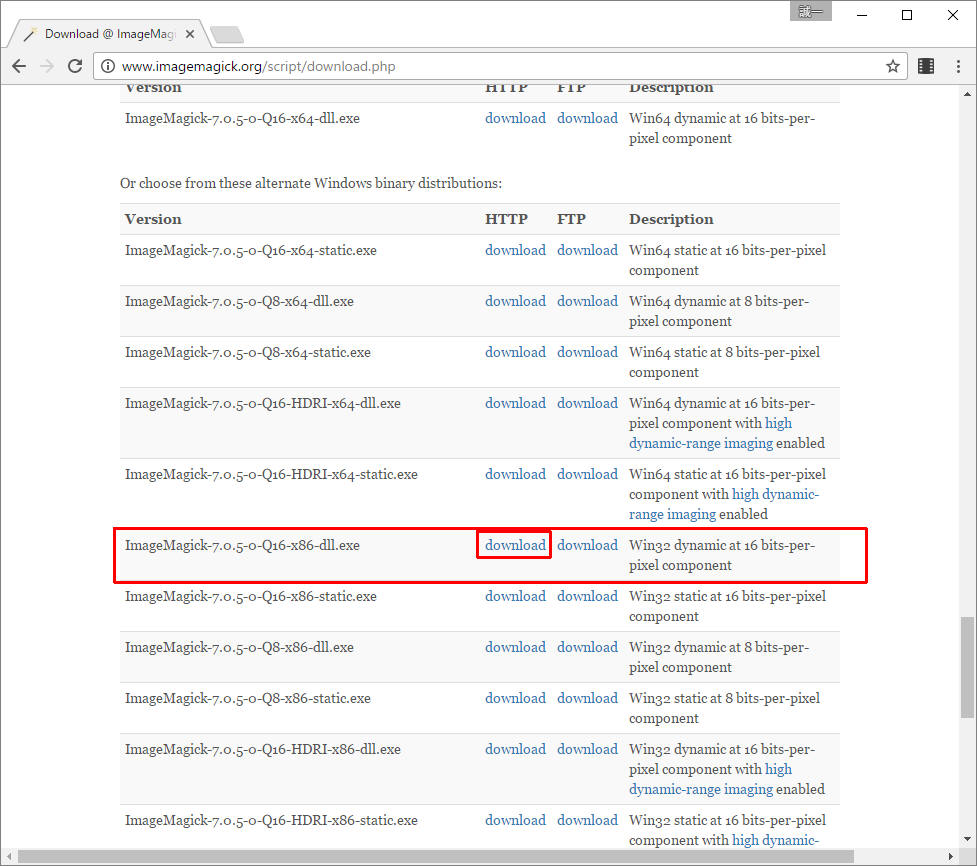
Task: Reload the ImageMagick download page
Action: click(75, 66)
